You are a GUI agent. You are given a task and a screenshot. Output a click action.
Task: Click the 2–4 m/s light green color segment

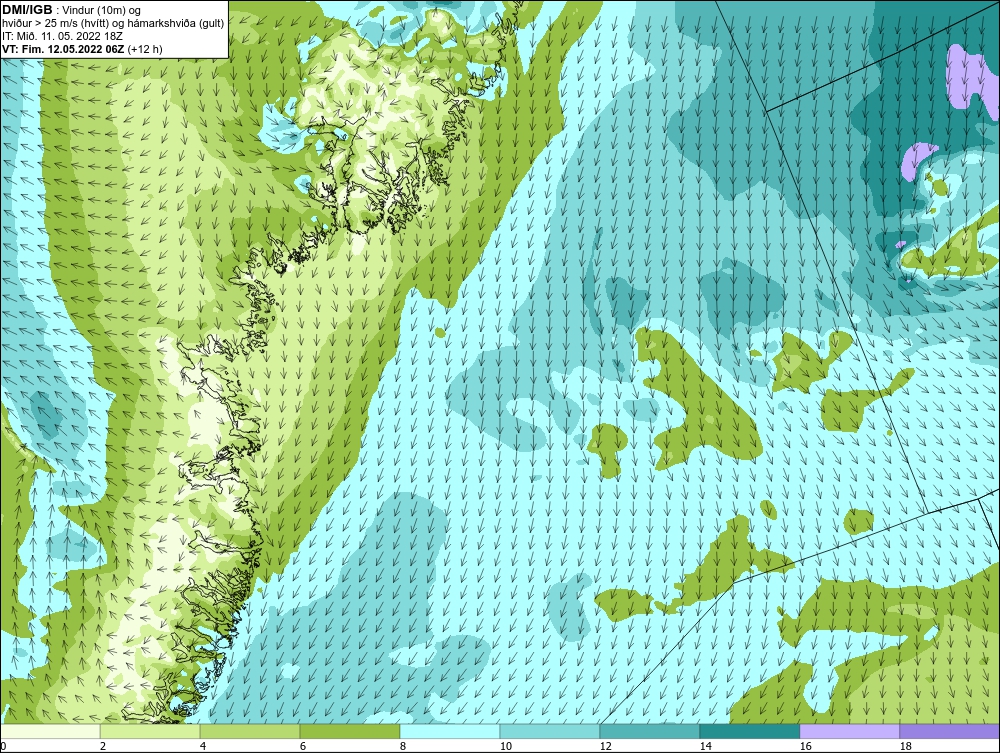click(x=150, y=731)
